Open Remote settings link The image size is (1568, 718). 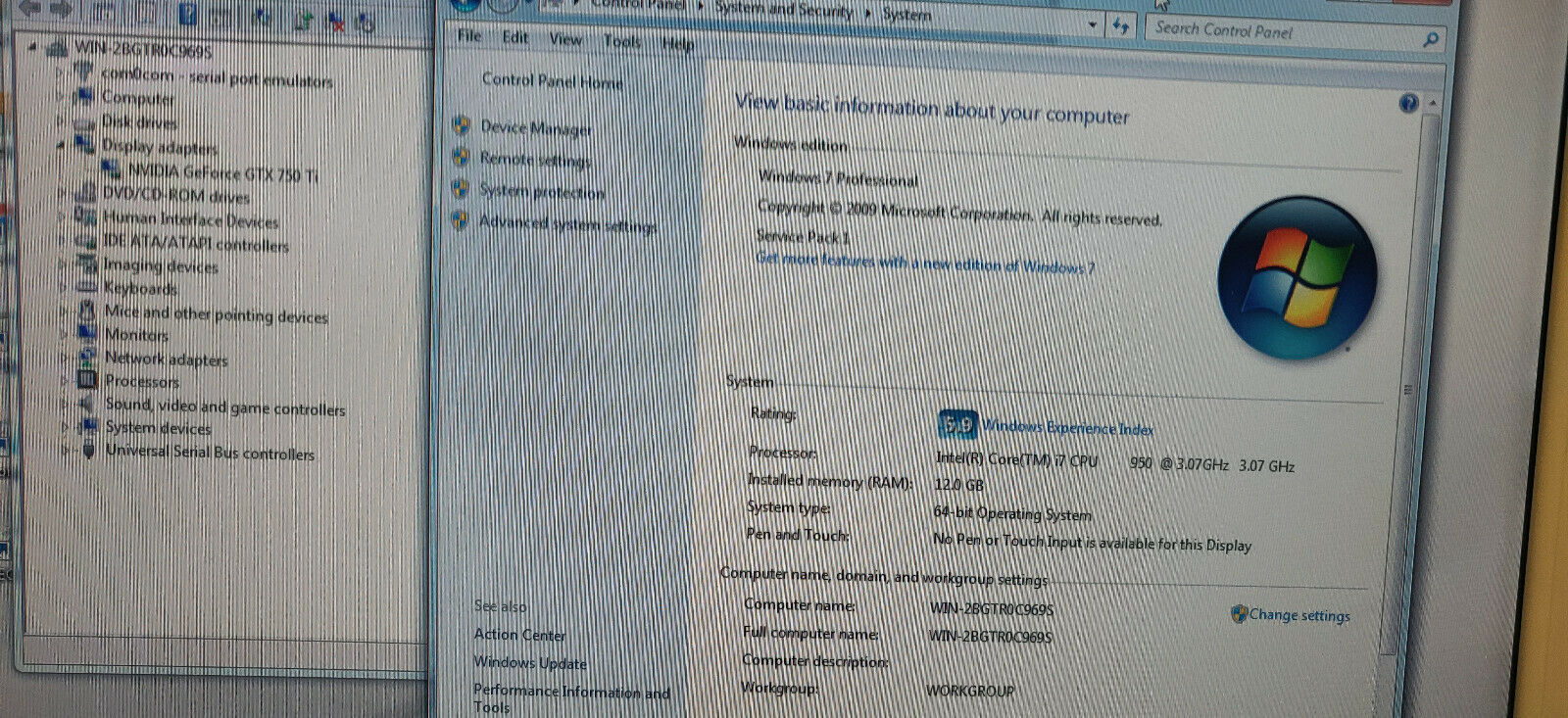(535, 159)
